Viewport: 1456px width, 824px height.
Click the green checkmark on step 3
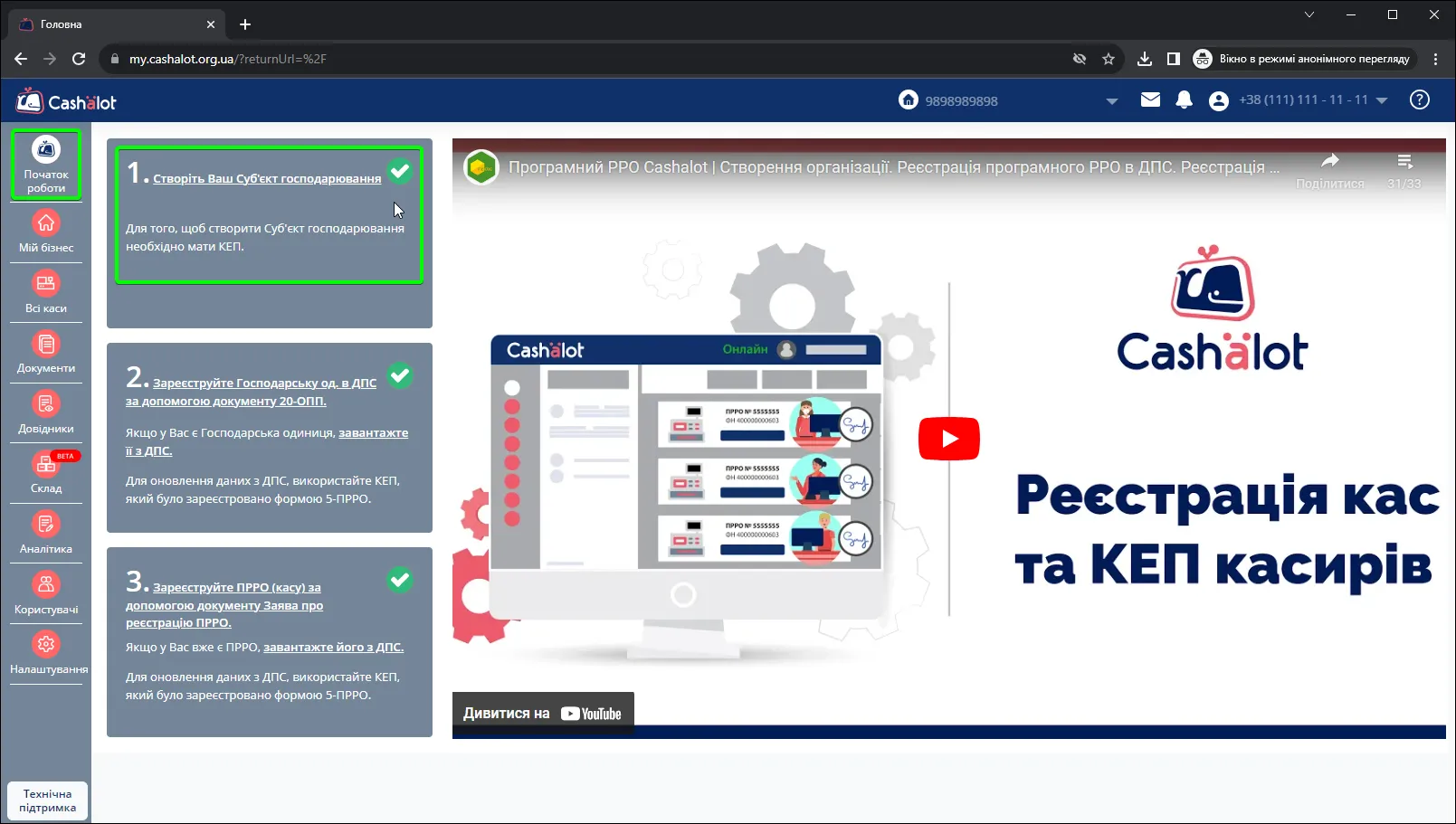[x=400, y=580]
